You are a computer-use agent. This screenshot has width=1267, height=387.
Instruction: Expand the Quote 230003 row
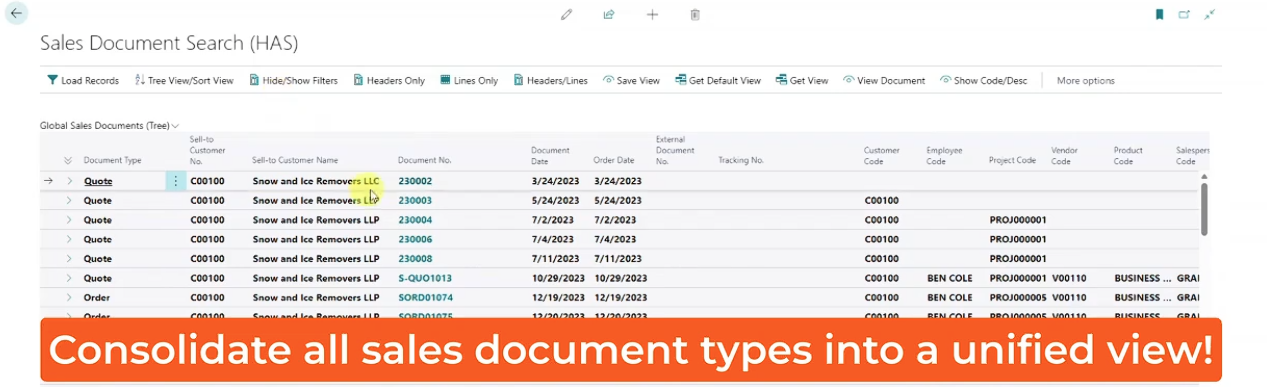[x=70, y=201]
